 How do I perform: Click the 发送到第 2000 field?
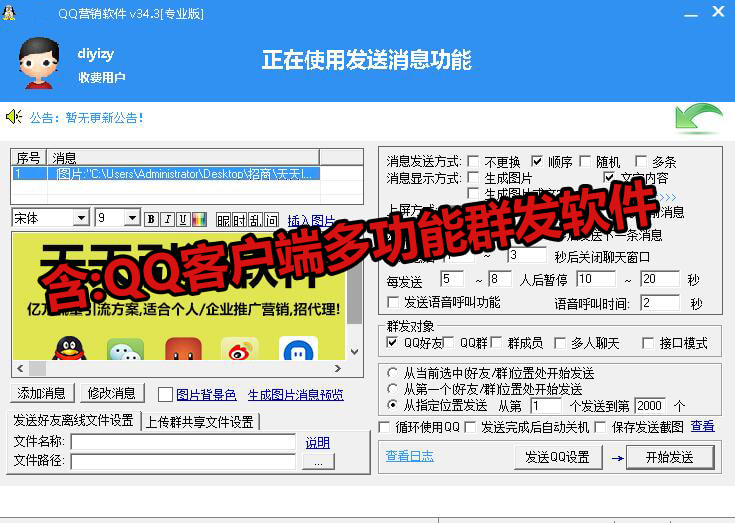click(x=649, y=405)
